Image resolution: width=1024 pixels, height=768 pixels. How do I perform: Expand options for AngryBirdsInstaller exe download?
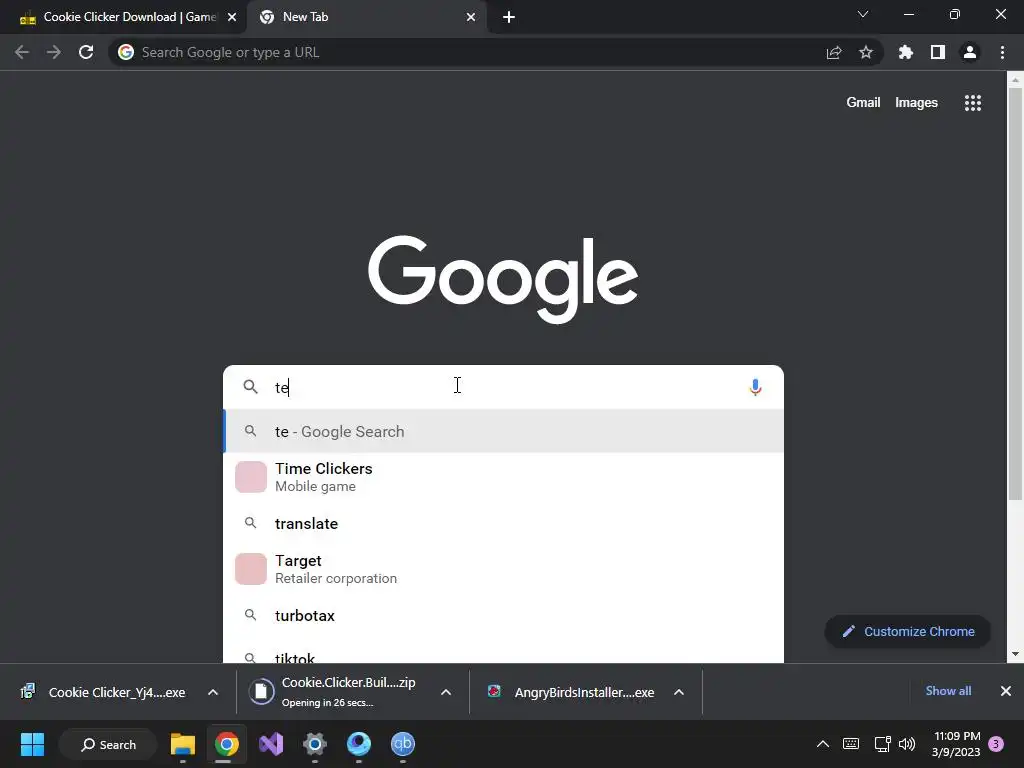(679, 692)
